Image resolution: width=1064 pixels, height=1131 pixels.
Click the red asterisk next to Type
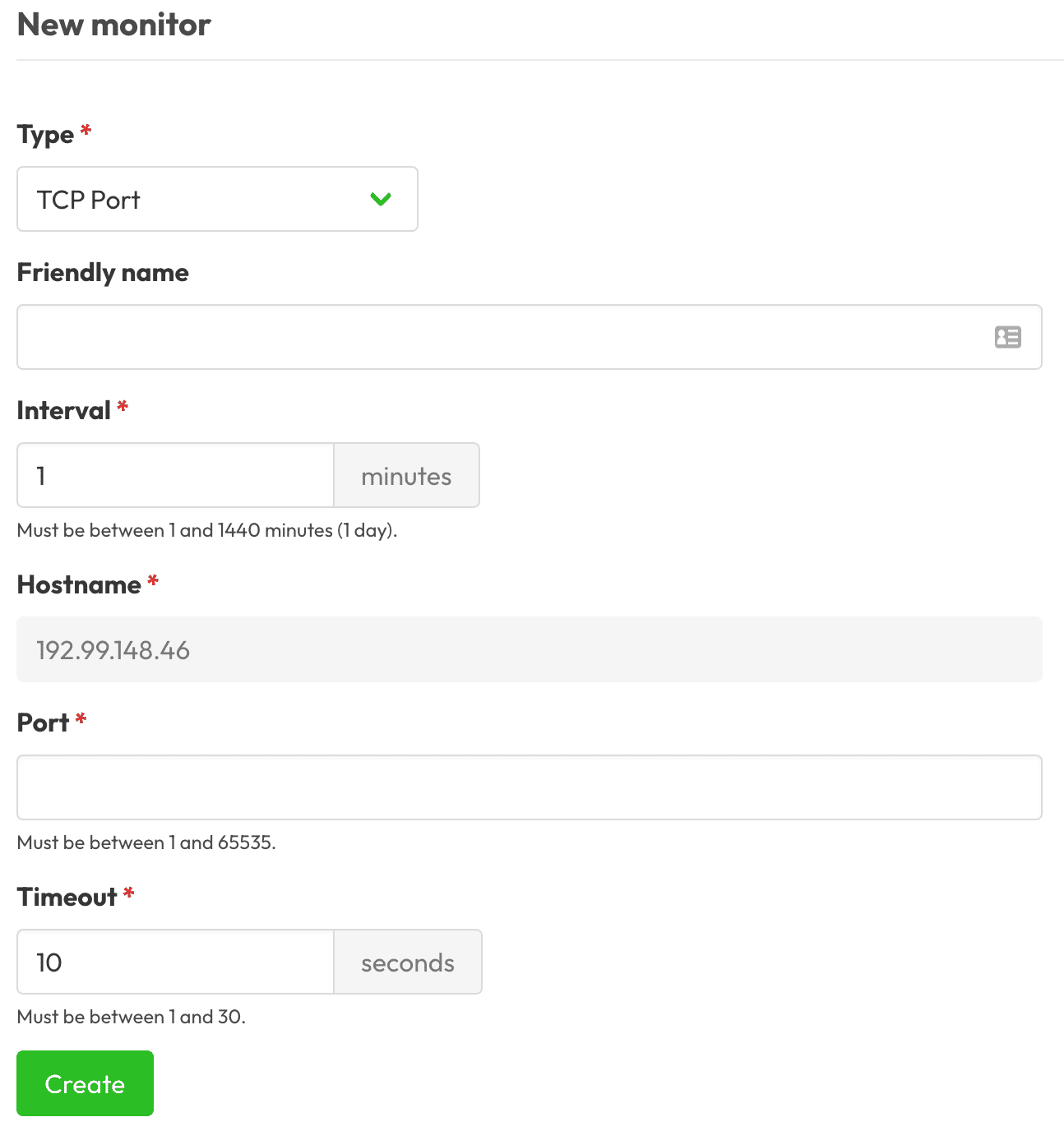85,128
